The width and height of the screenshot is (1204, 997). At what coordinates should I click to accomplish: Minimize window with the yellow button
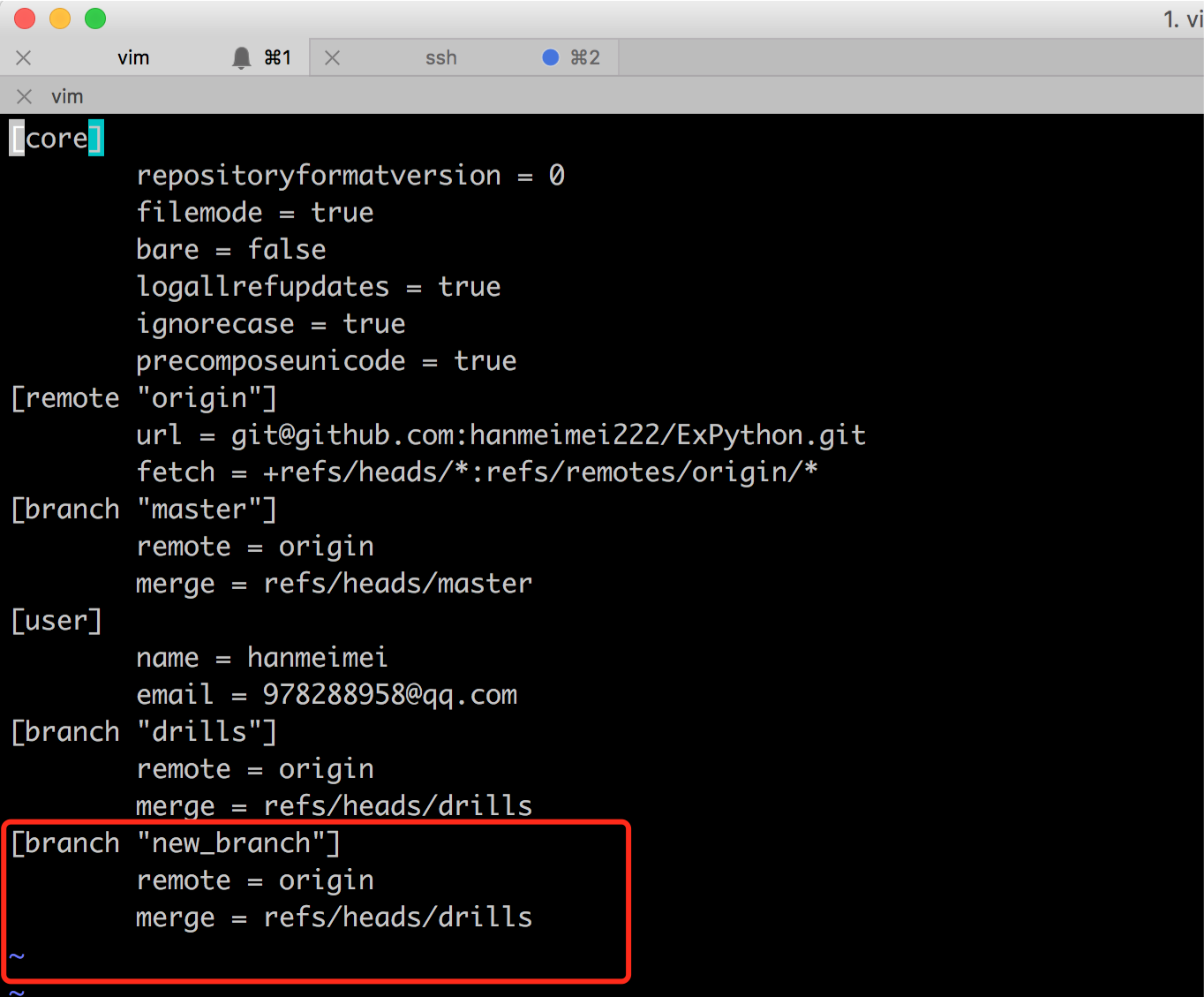tap(60, 19)
